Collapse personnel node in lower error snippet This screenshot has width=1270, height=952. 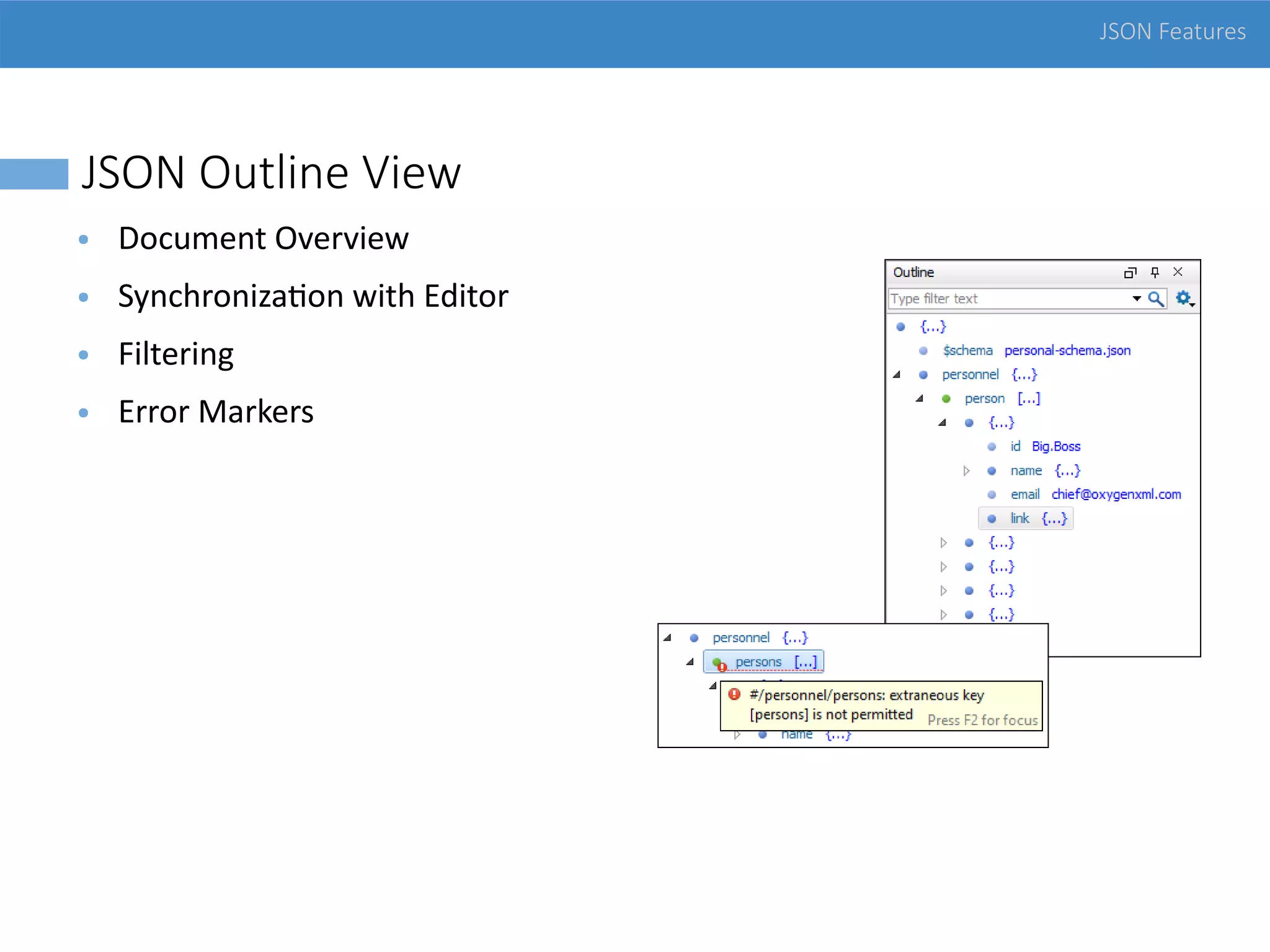(x=668, y=638)
